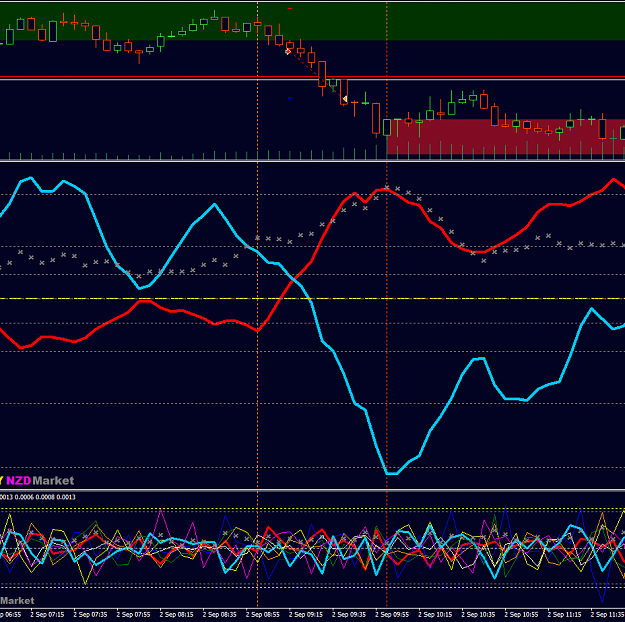Click the 2 Sep 07:35 time label
Viewport: 625px width, 622px height.
pos(90,615)
